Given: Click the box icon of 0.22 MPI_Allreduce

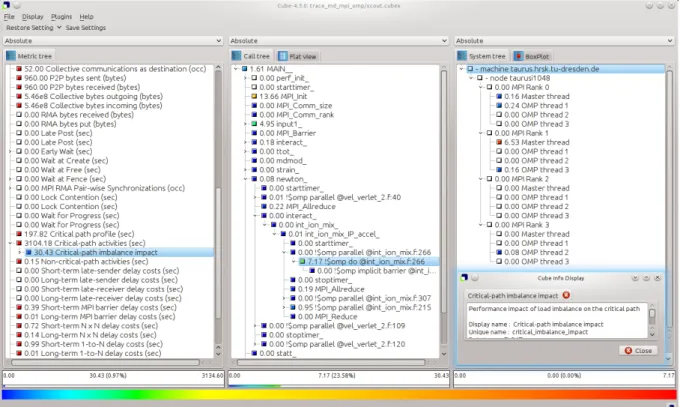Looking at the screenshot, I should click(264, 207).
